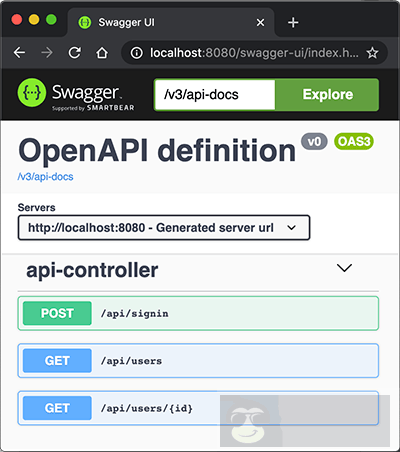400x452 pixels.
Task: Click the POST method badge
Action: 57,313
